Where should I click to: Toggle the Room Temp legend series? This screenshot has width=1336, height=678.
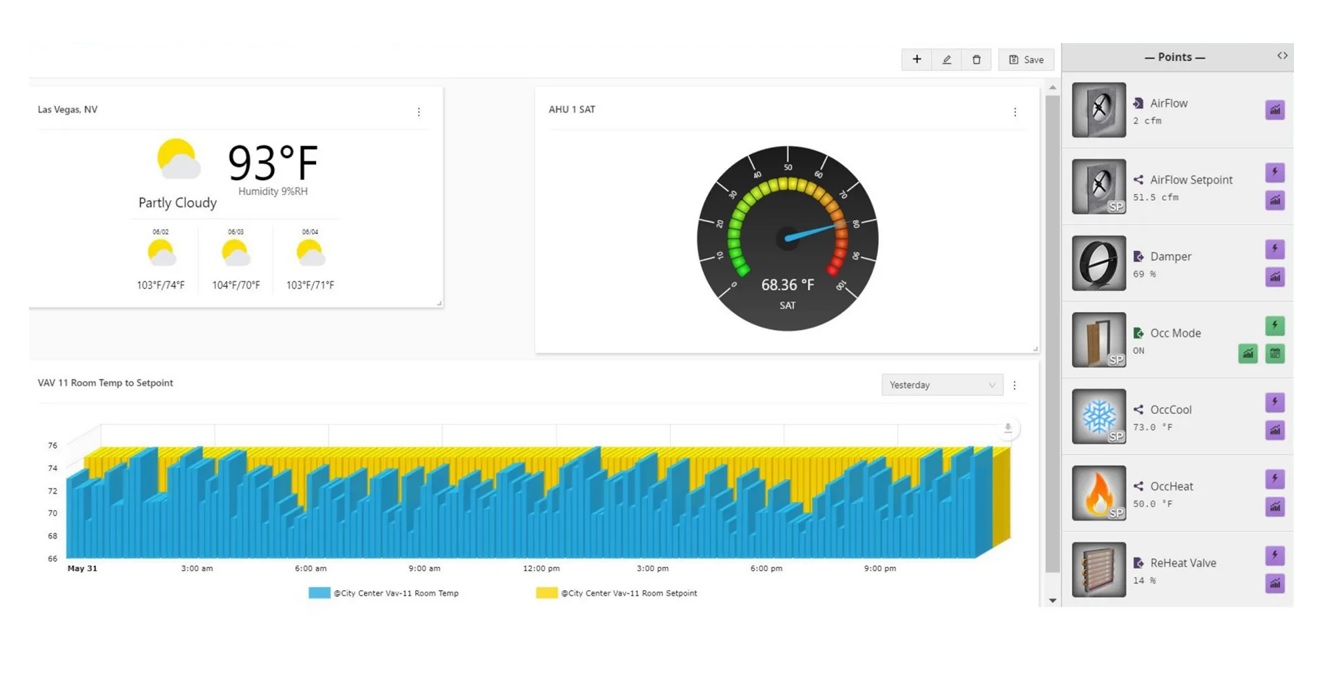tap(384, 593)
